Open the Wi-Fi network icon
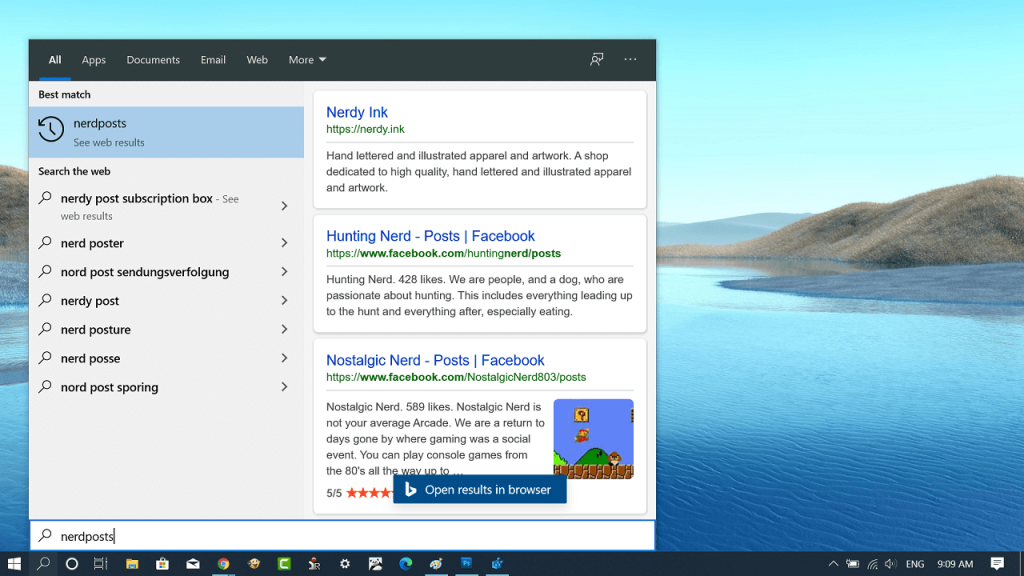The height and width of the screenshot is (576, 1024). pos(872,564)
